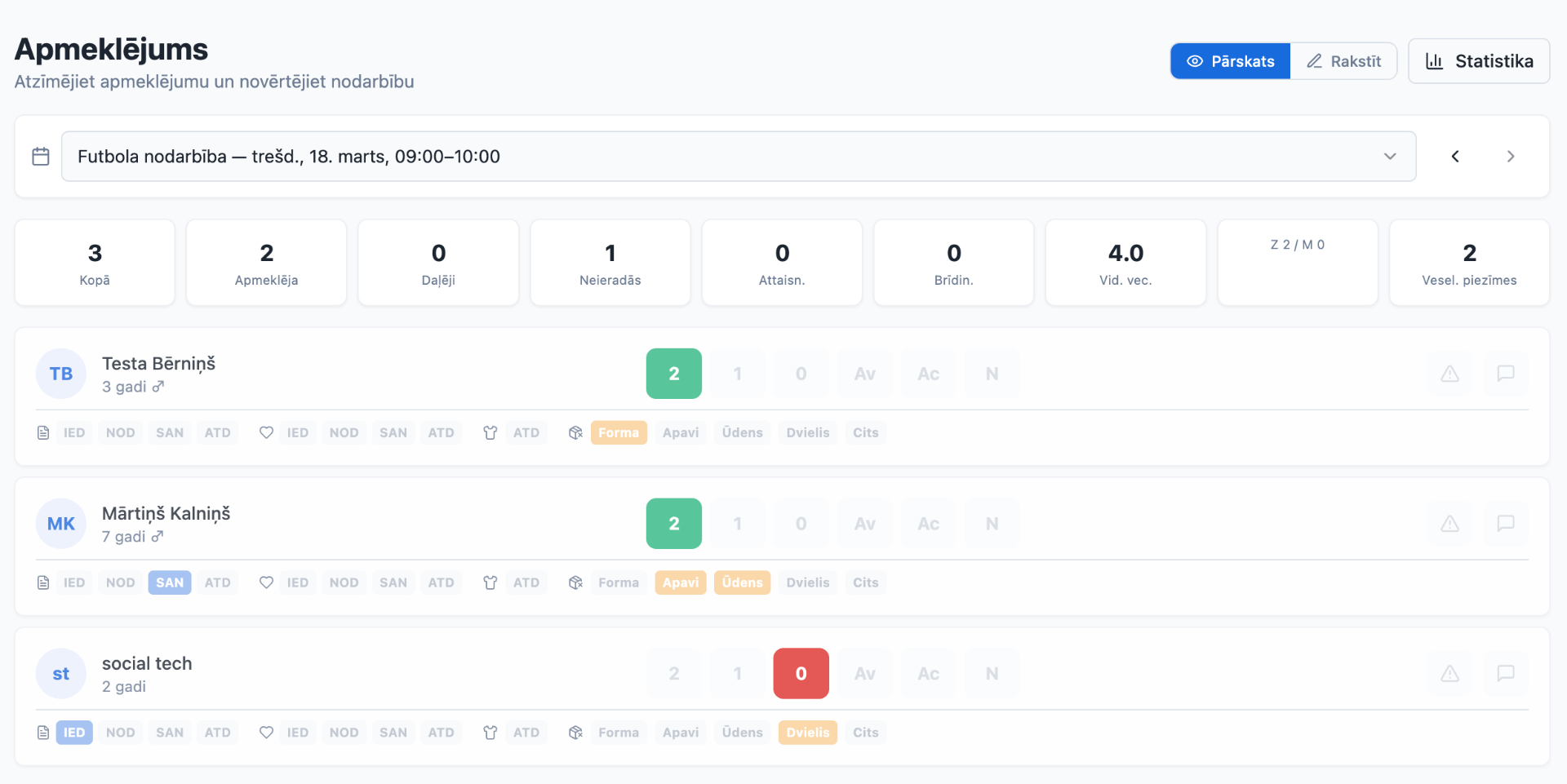Expand the lesson list with the chevron arrow

[x=1390, y=157]
